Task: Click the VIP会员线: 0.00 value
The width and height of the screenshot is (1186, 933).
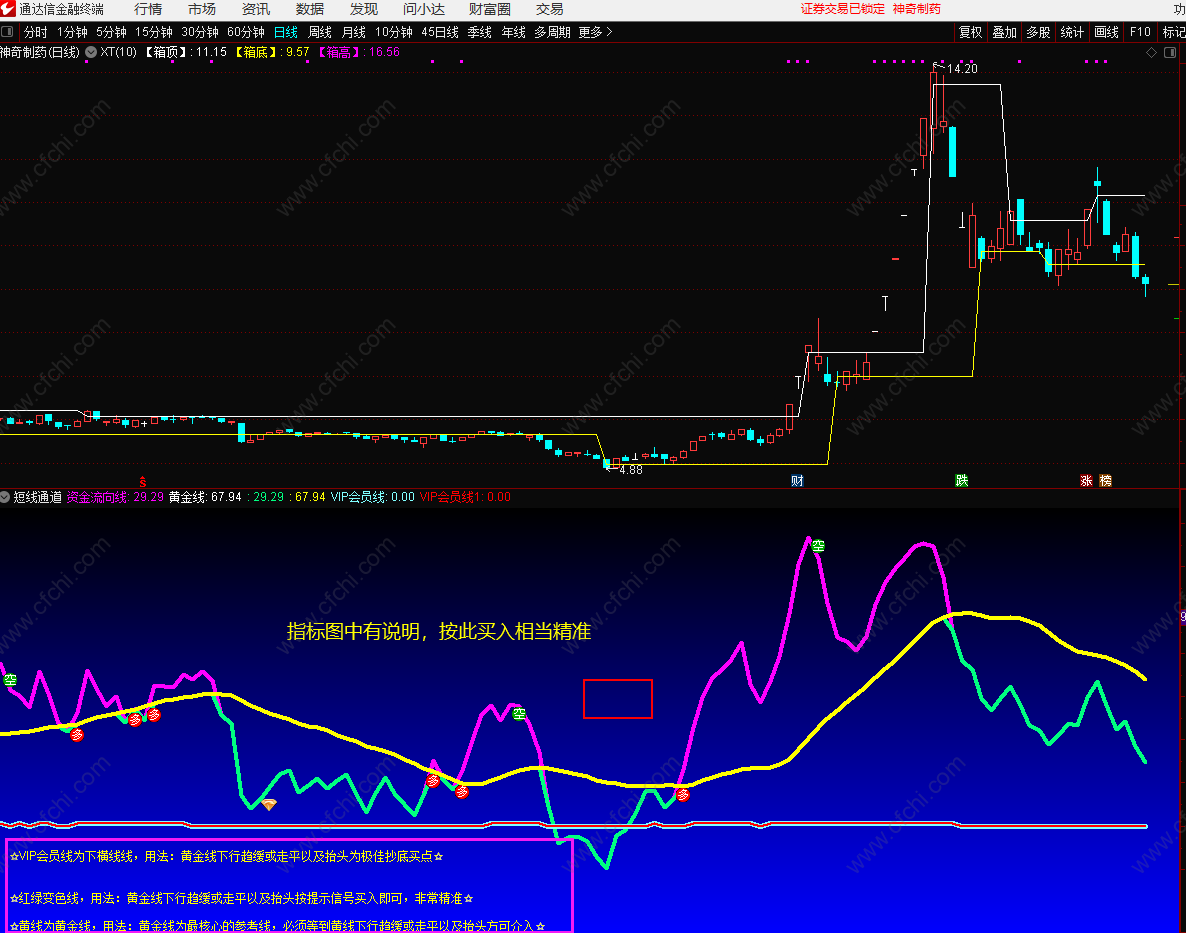Action: [373, 497]
